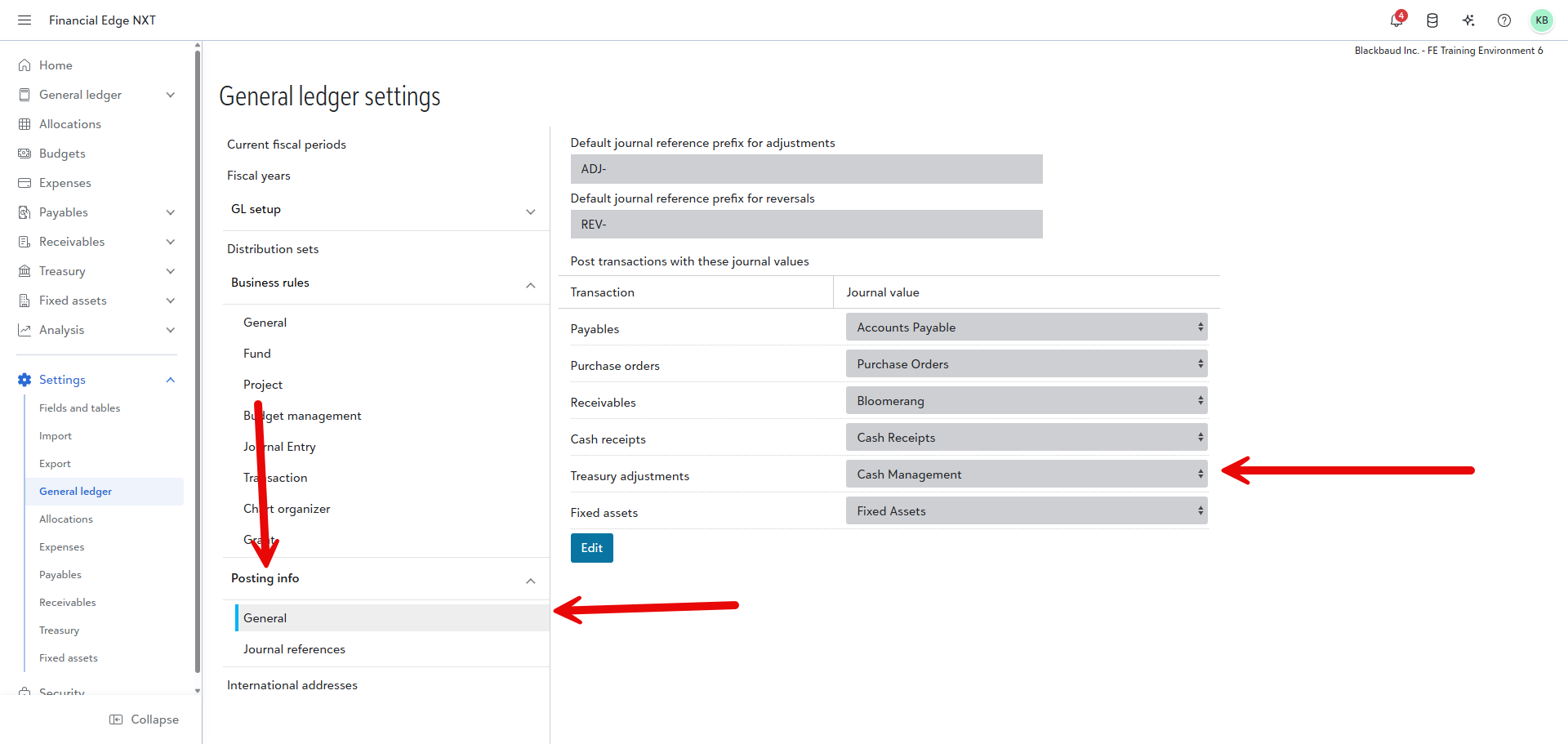This screenshot has width=1568, height=744.
Task: Open Distribution sets settings
Action: 273,249
